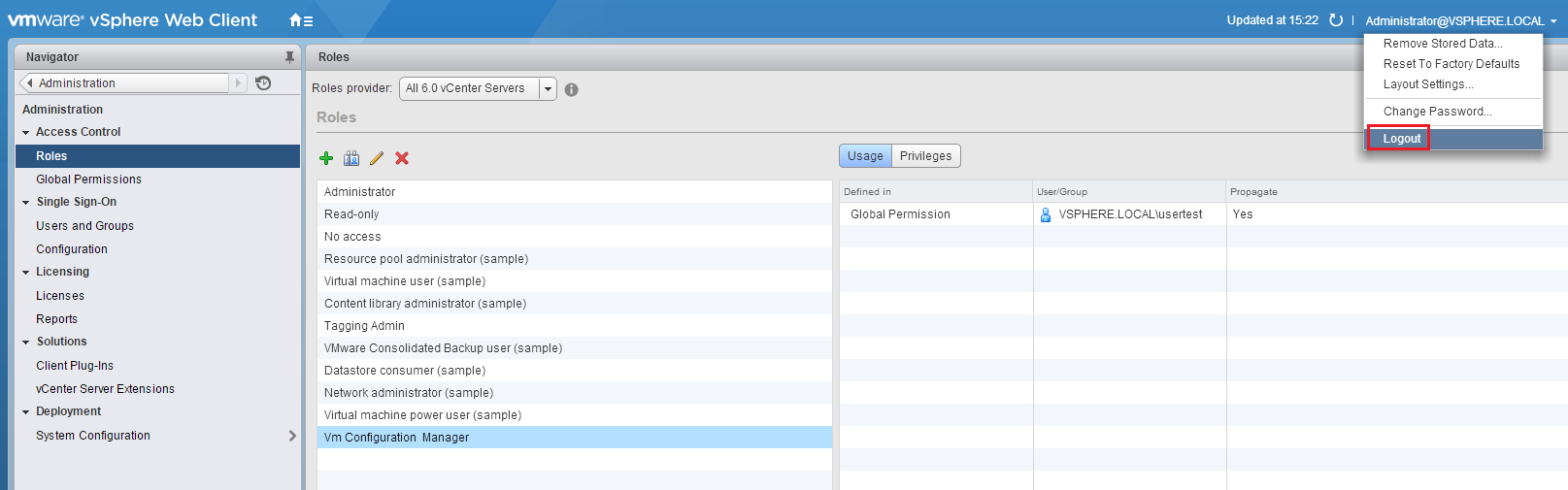The height and width of the screenshot is (490, 1568).
Task: Switch to the Privileges tab
Action: pos(926,156)
